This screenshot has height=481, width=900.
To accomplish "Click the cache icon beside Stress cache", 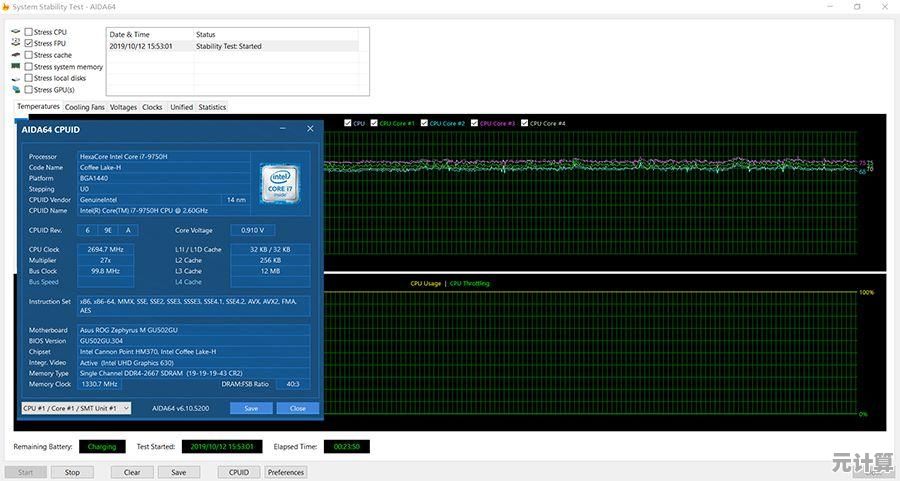I will pos(15,55).
